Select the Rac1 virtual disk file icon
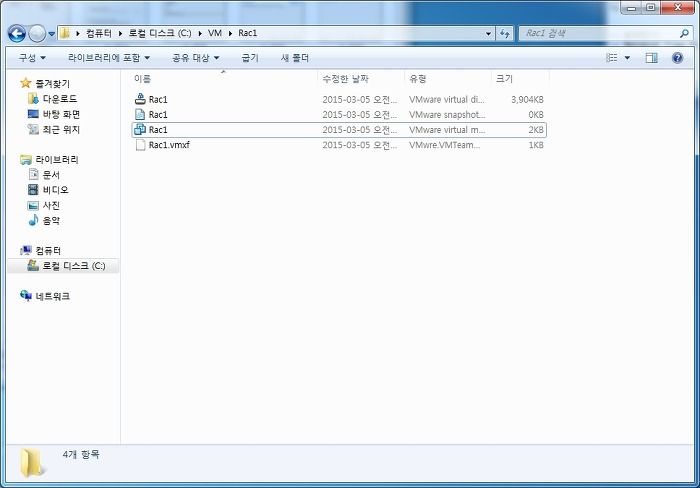This screenshot has height=488, width=700. (x=140, y=99)
